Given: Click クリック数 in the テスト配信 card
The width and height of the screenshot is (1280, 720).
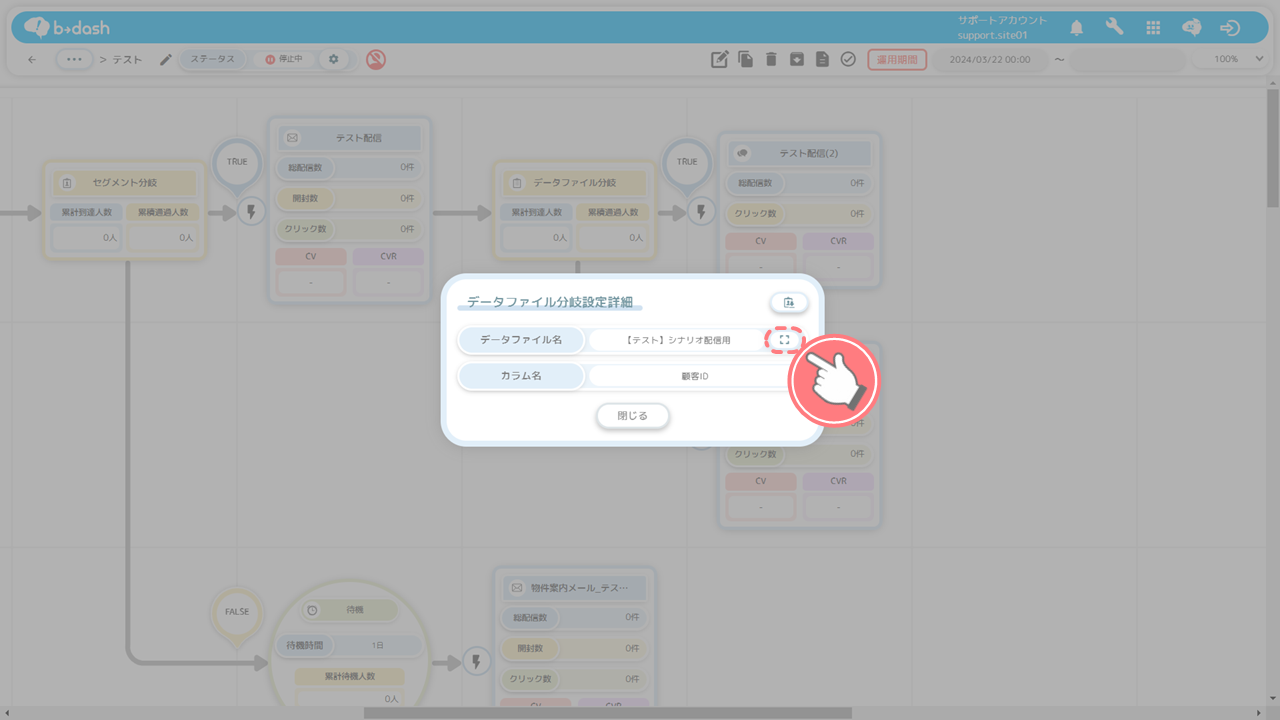Looking at the screenshot, I should 307,229.
